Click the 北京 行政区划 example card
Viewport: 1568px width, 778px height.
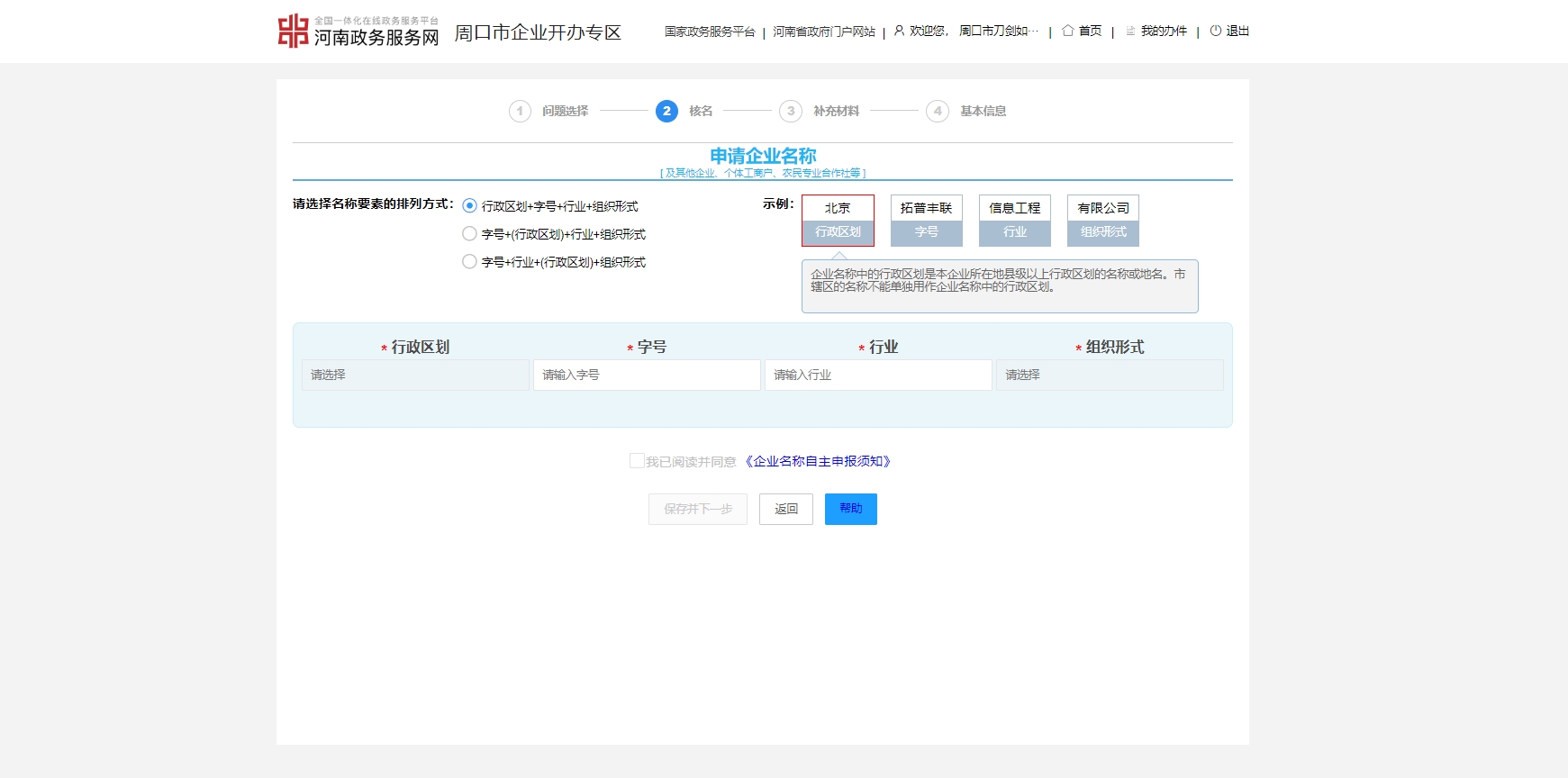click(x=838, y=221)
